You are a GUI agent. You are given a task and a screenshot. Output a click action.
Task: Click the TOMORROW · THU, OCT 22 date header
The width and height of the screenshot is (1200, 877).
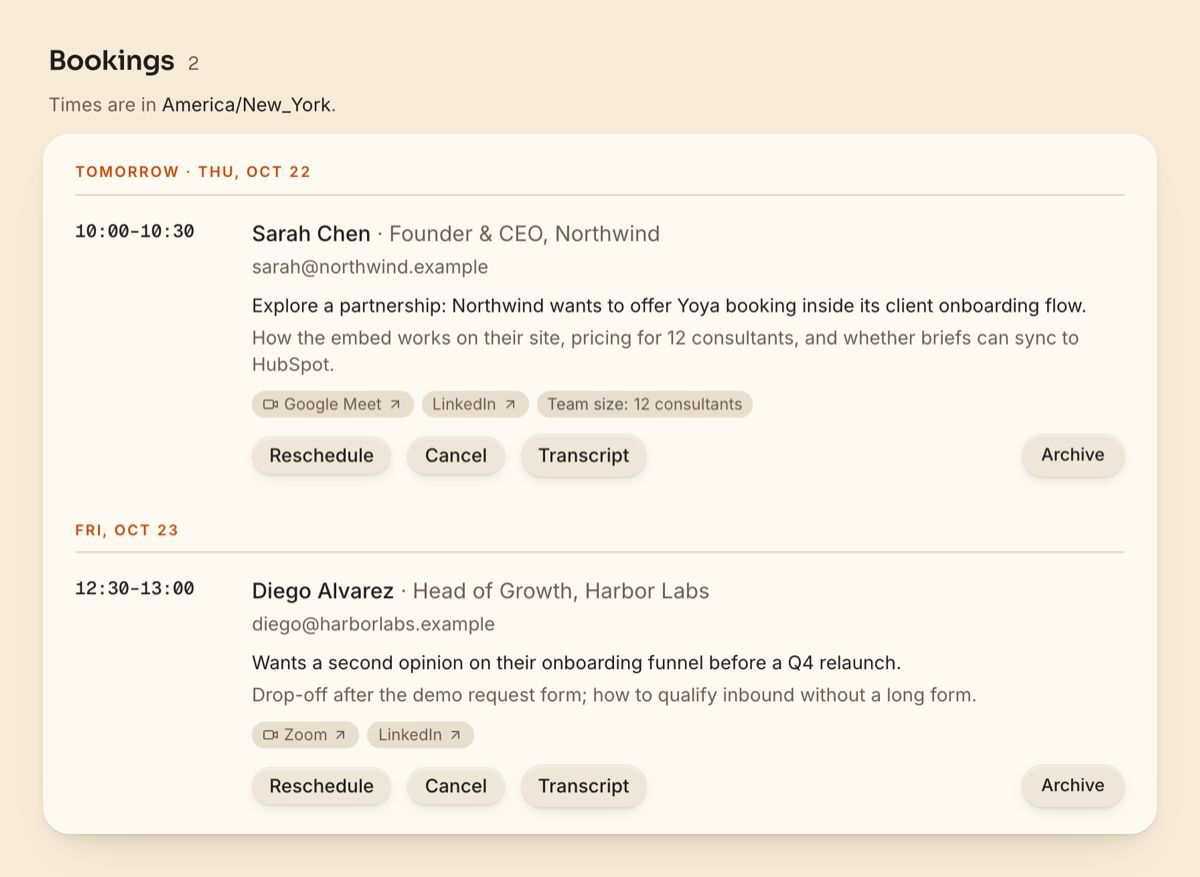[x=193, y=172]
